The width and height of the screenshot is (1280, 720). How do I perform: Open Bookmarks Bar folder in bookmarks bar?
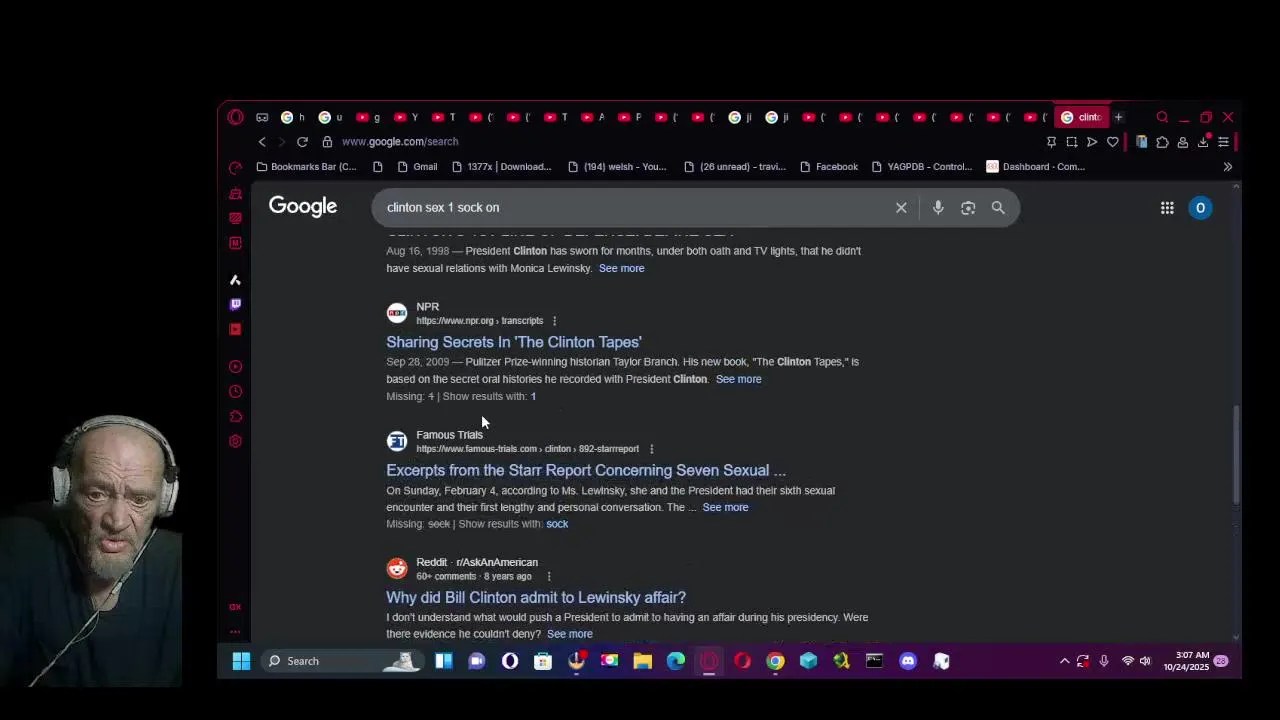tap(307, 167)
